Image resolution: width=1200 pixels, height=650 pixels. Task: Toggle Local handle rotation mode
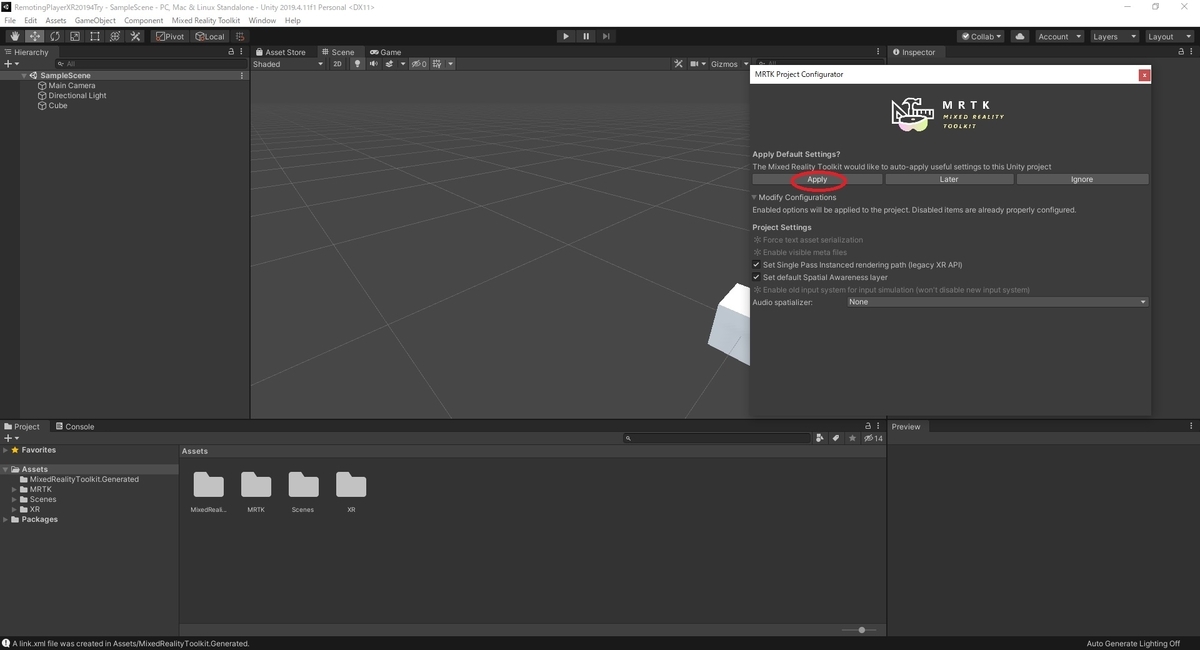point(210,37)
